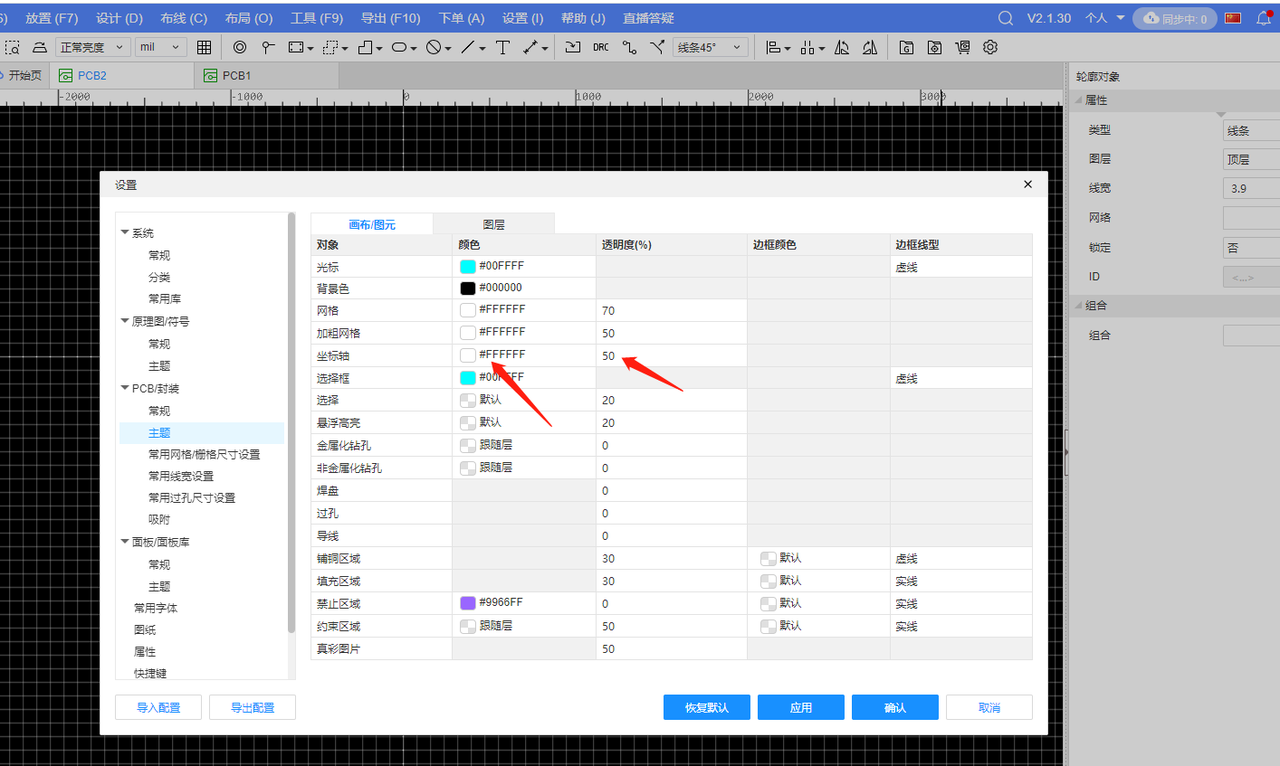Collapse the PCB/封装 tree node
Viewport: 1280px width, 766px height.
[125, 388]
